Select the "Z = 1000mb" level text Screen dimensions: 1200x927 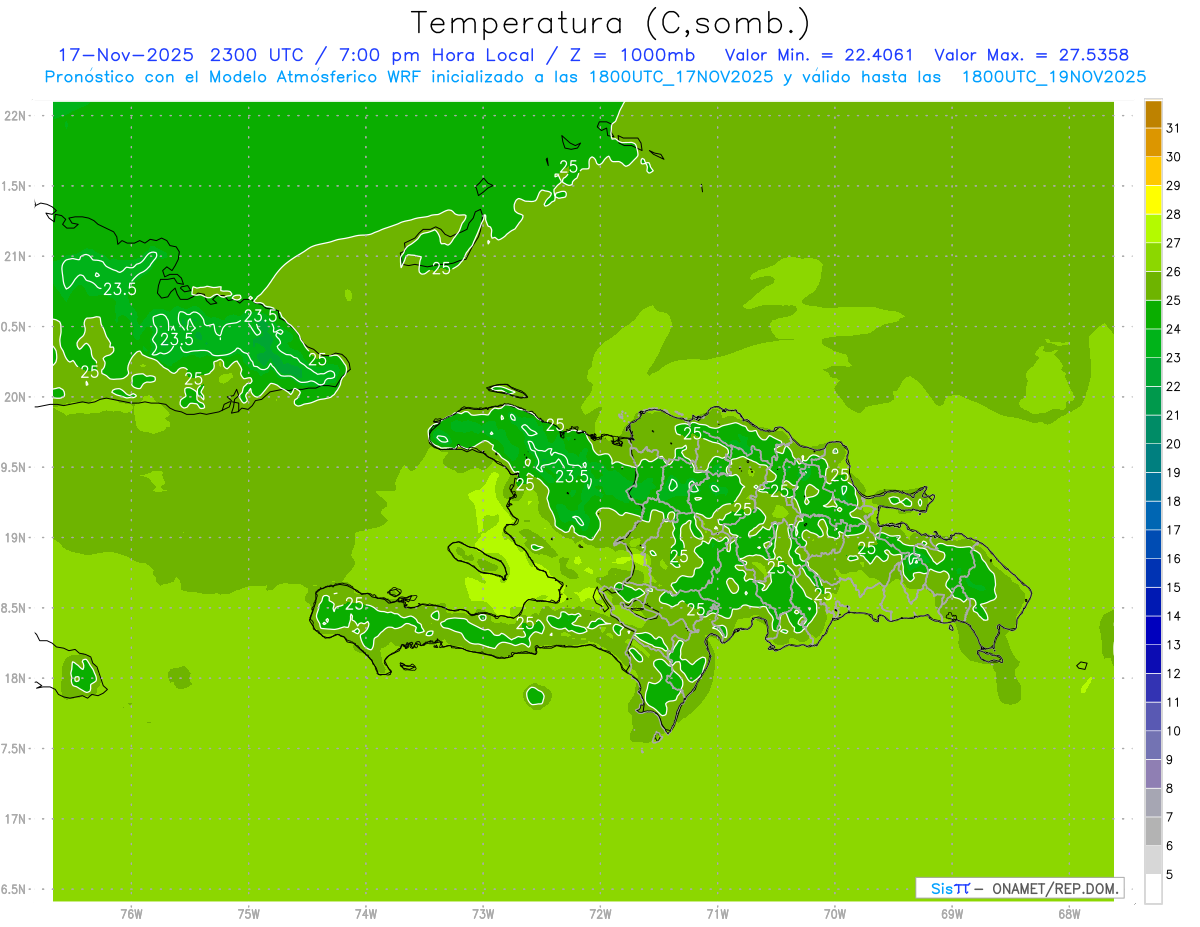pos(633,54)
